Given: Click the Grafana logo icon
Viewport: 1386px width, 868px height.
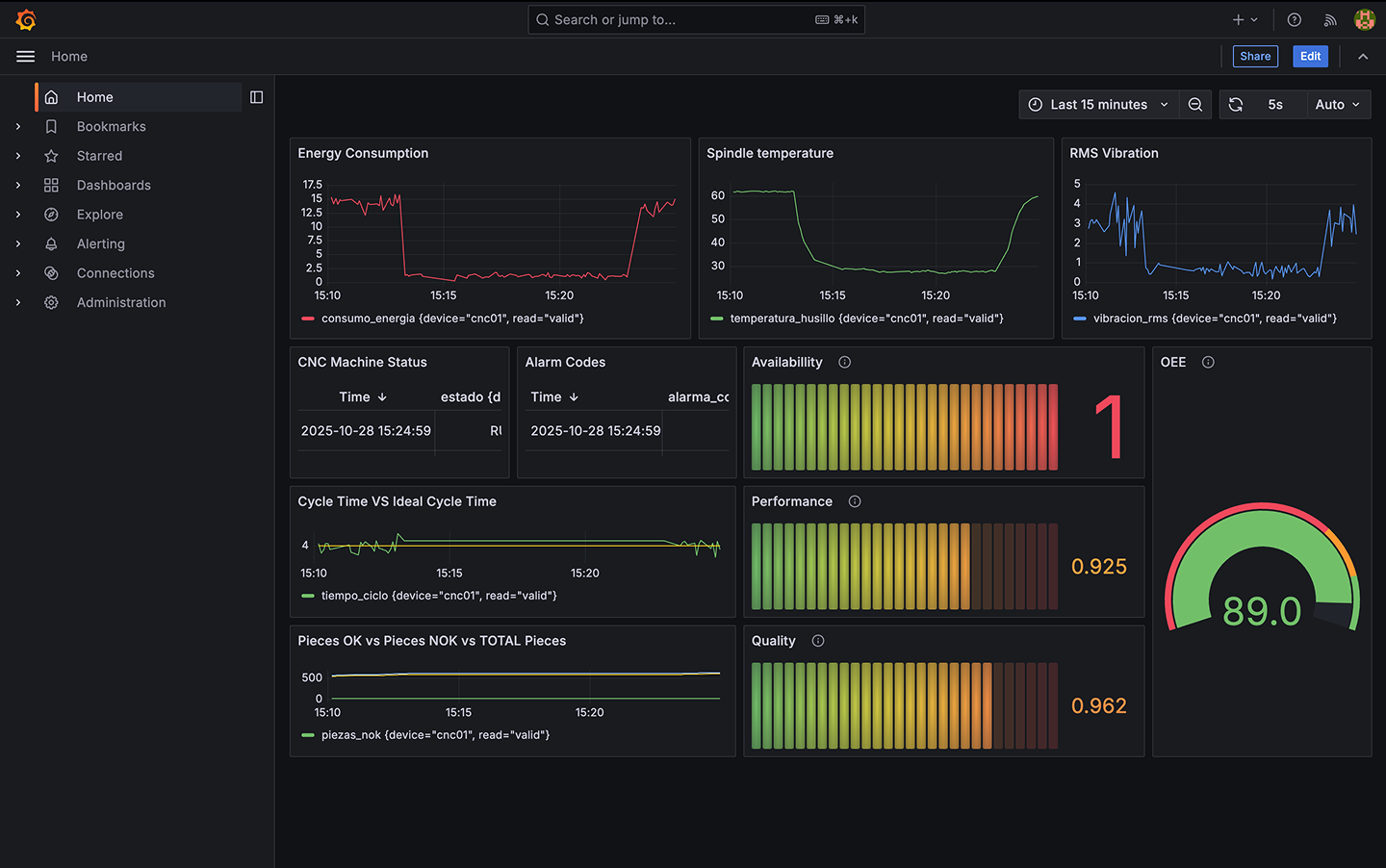Looking at the screenshot, I should (x=26, y=19).
